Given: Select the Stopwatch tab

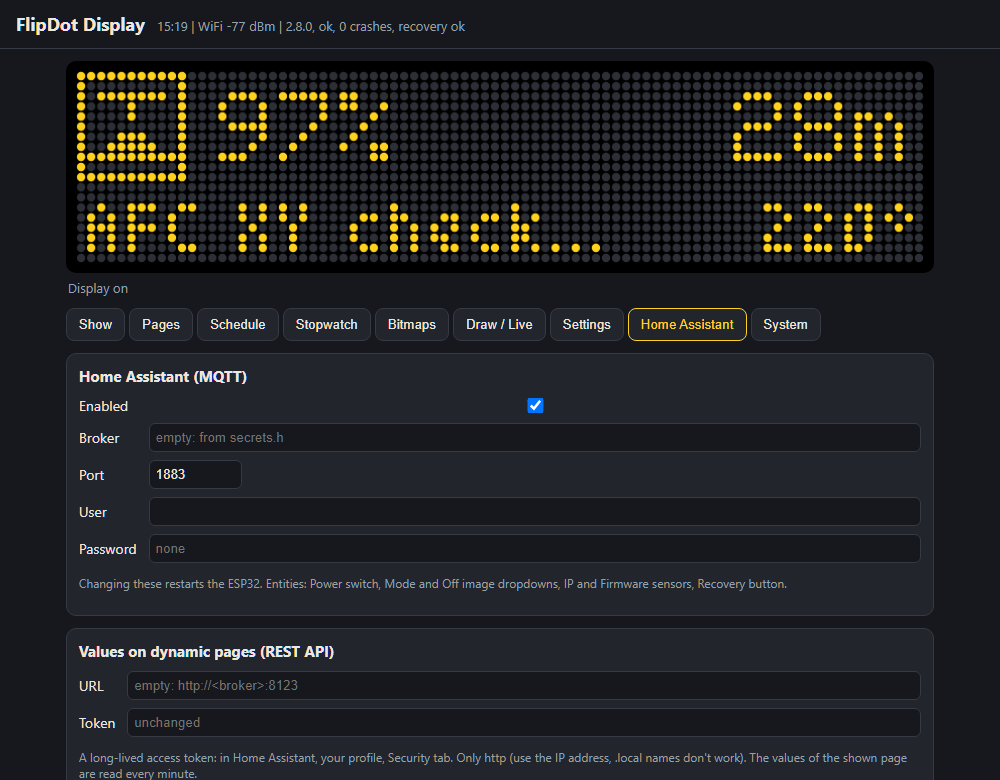Looking at the screenshot, I should [327, 325].
